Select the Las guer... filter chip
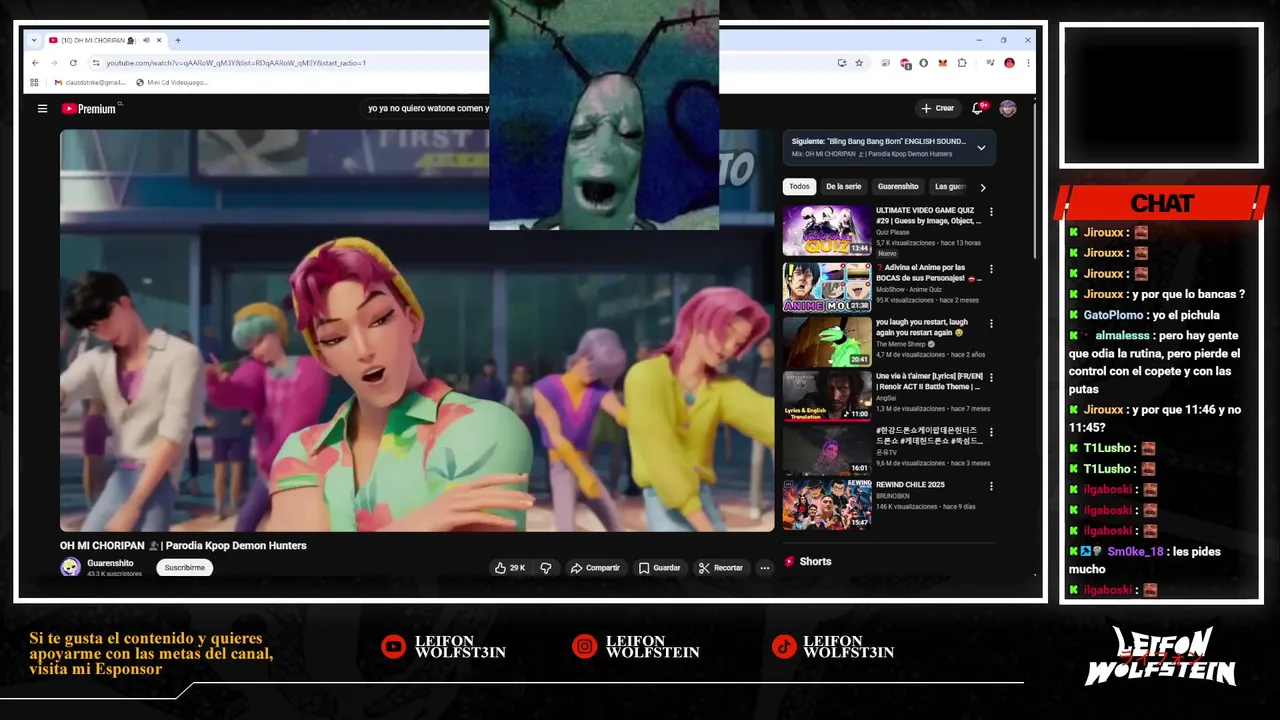Image resolution: width=1280 pixels, height=720 pixels. point(950,187)
